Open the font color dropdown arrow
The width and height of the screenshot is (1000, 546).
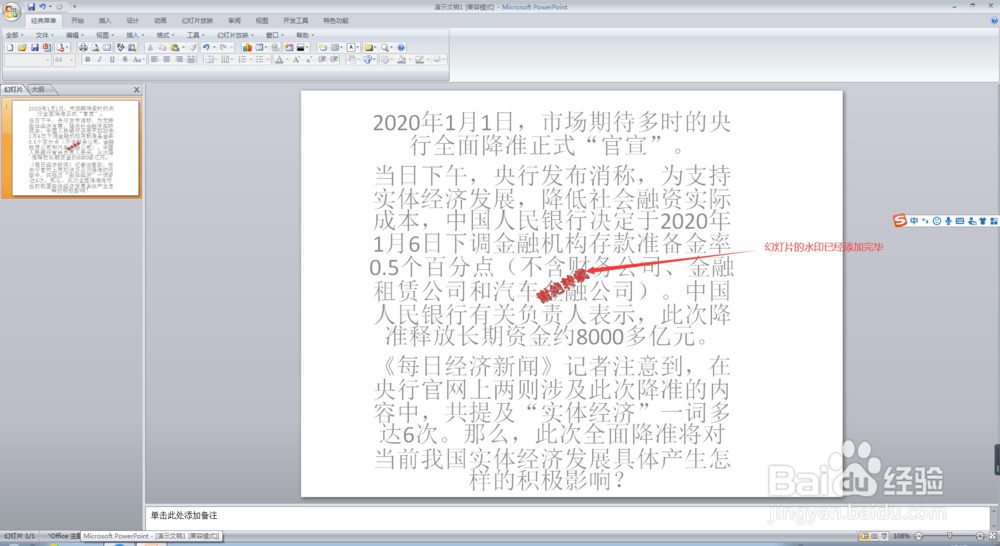286,59
